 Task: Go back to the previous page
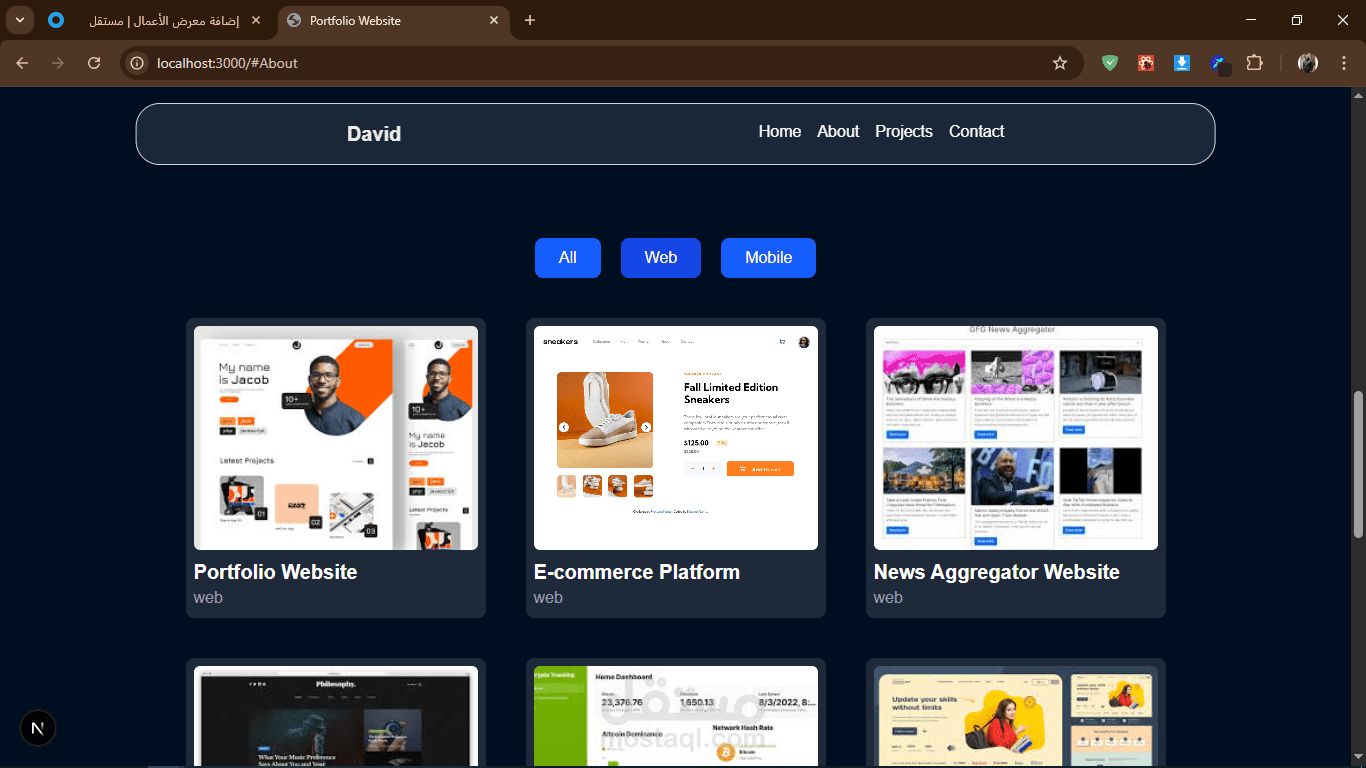[22, 63]
